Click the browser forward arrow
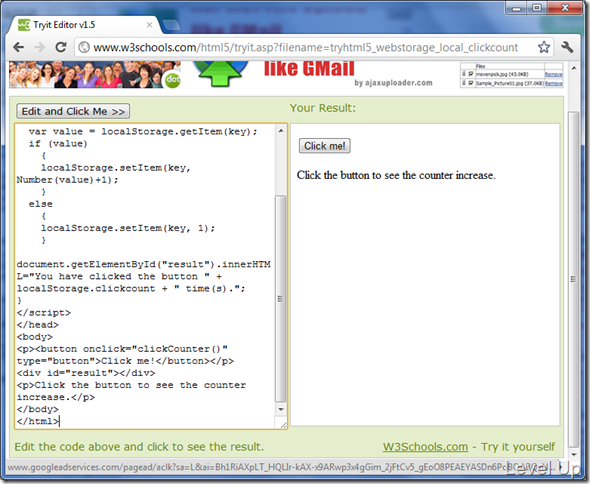The height and width of the screenshot is (484, 590). click(x=39, y=47)
